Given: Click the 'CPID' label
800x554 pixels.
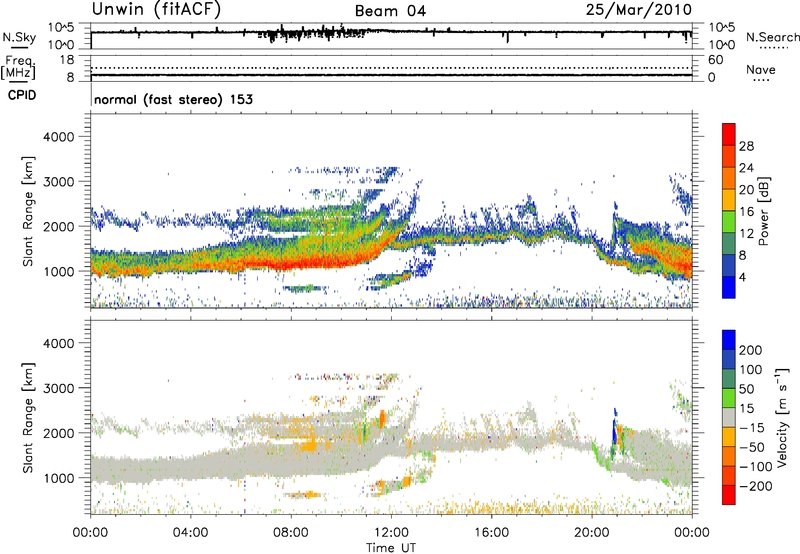Looking at the screenshot, I should 22,95.
